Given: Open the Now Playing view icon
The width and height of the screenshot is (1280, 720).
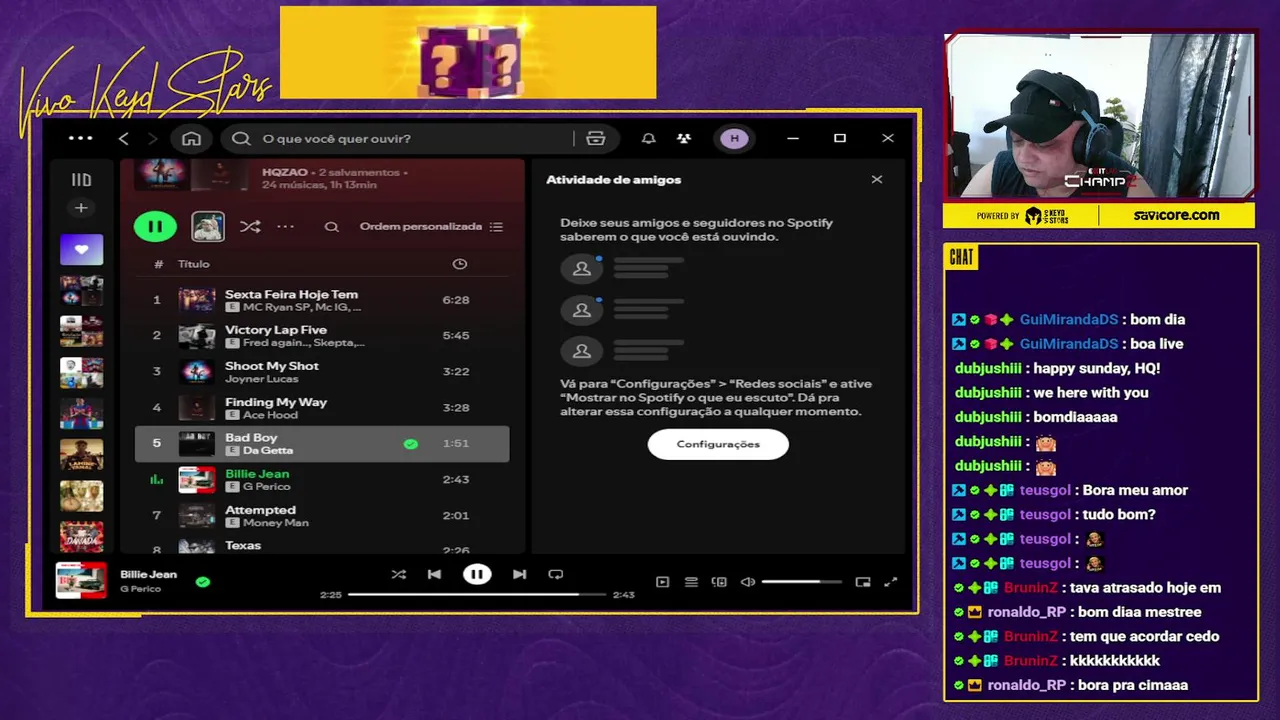Looking at the screenshot, I should click(662, 582).
